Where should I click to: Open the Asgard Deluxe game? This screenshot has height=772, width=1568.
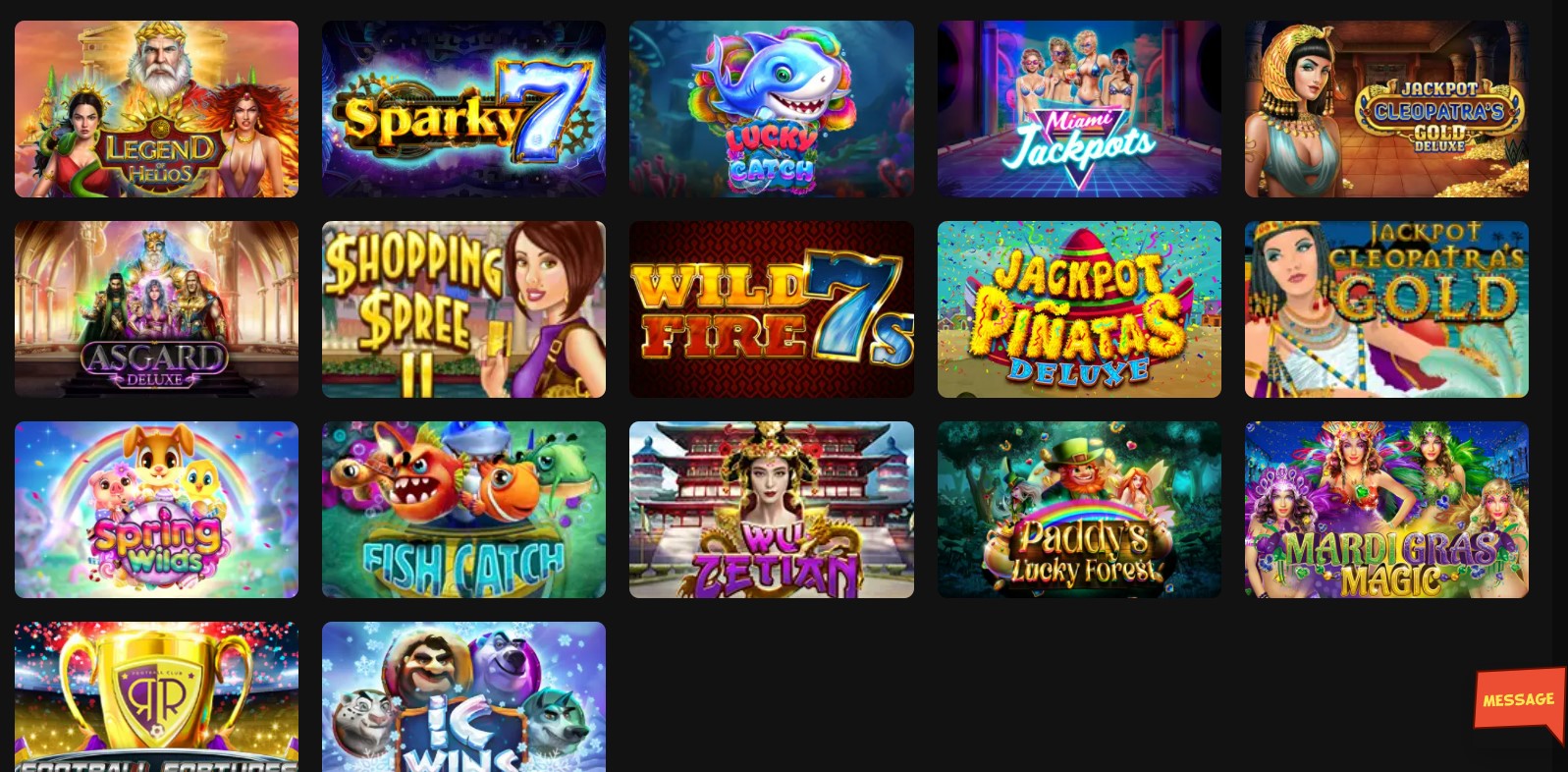click(x=156, y=309)
